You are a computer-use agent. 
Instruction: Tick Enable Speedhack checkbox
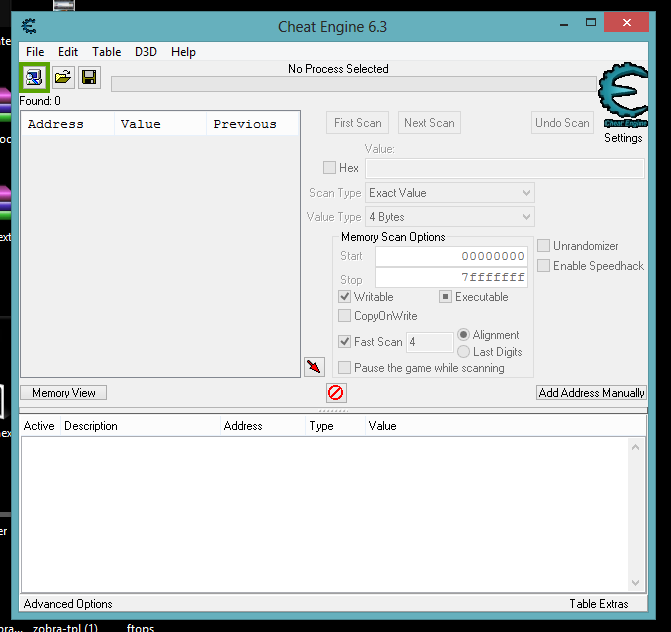click(x=543, y=266)
